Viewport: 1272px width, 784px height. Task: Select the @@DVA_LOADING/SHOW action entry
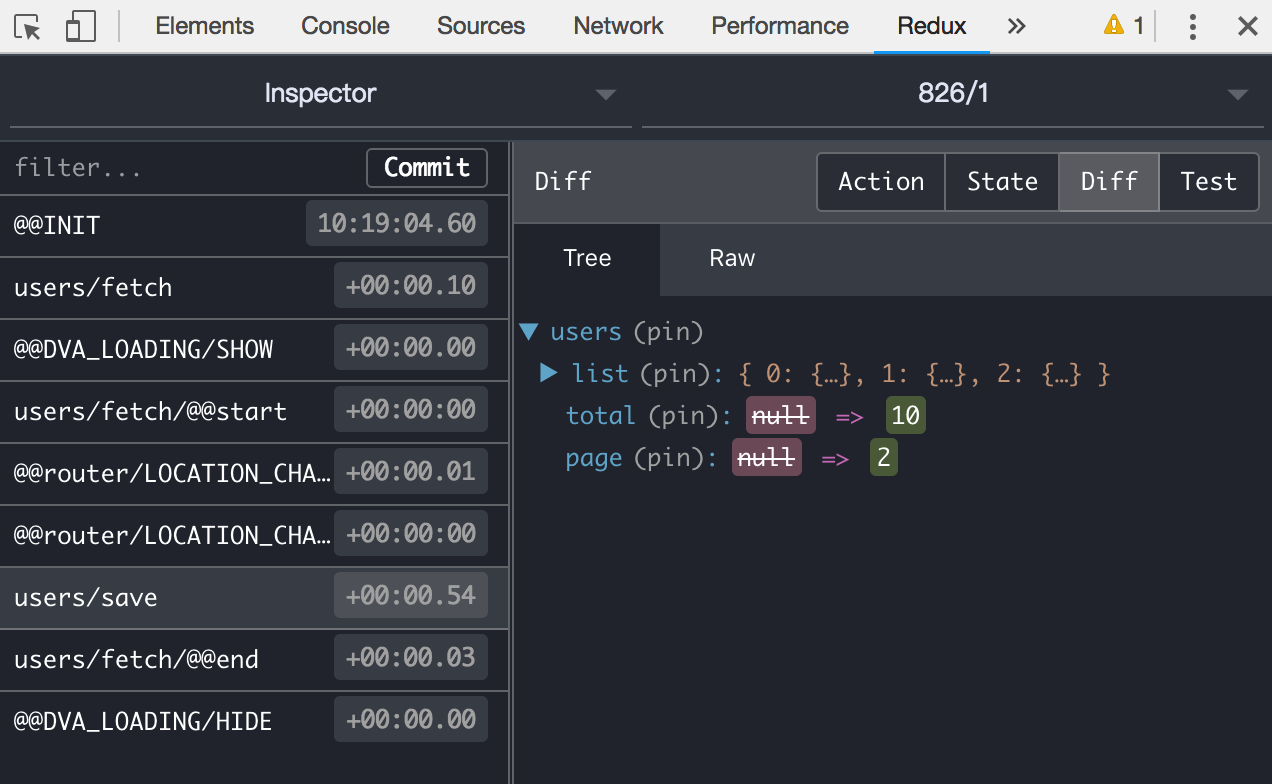click(x=254, y=349)
